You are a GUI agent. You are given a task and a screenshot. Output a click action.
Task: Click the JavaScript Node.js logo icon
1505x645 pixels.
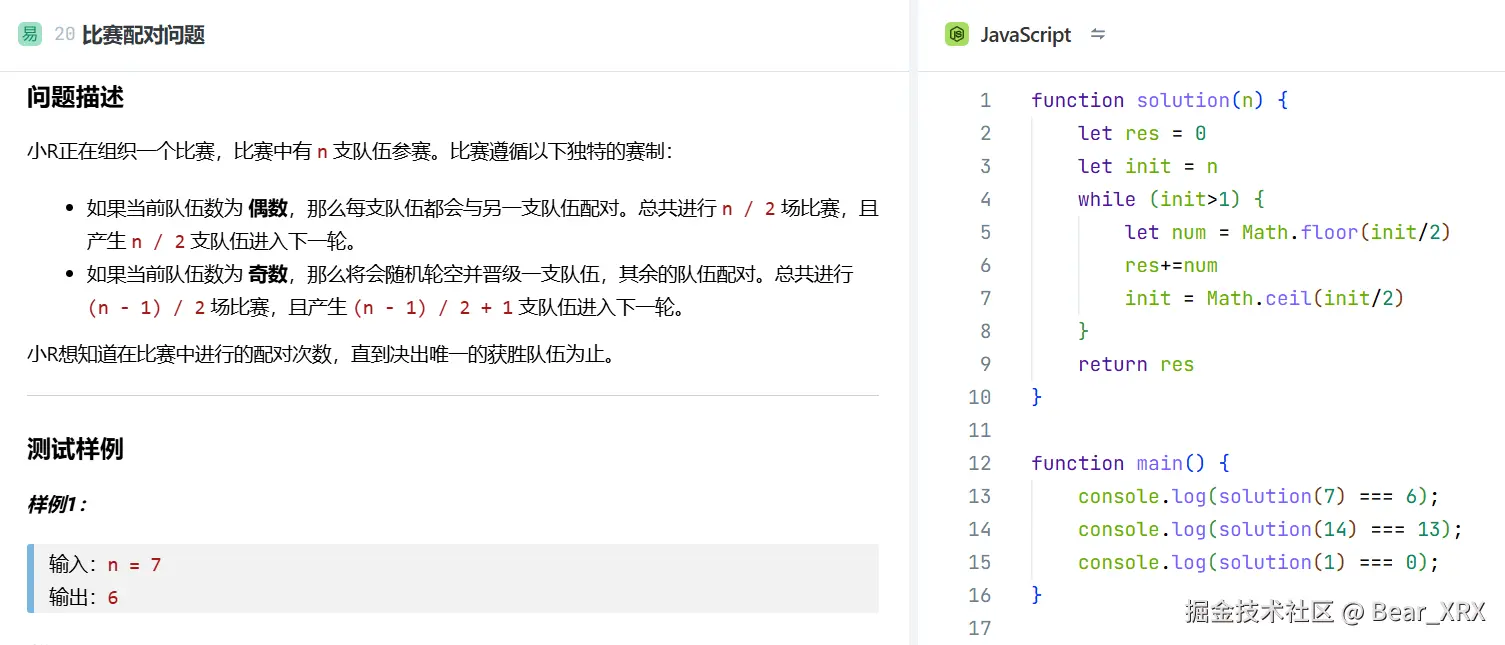957,34
